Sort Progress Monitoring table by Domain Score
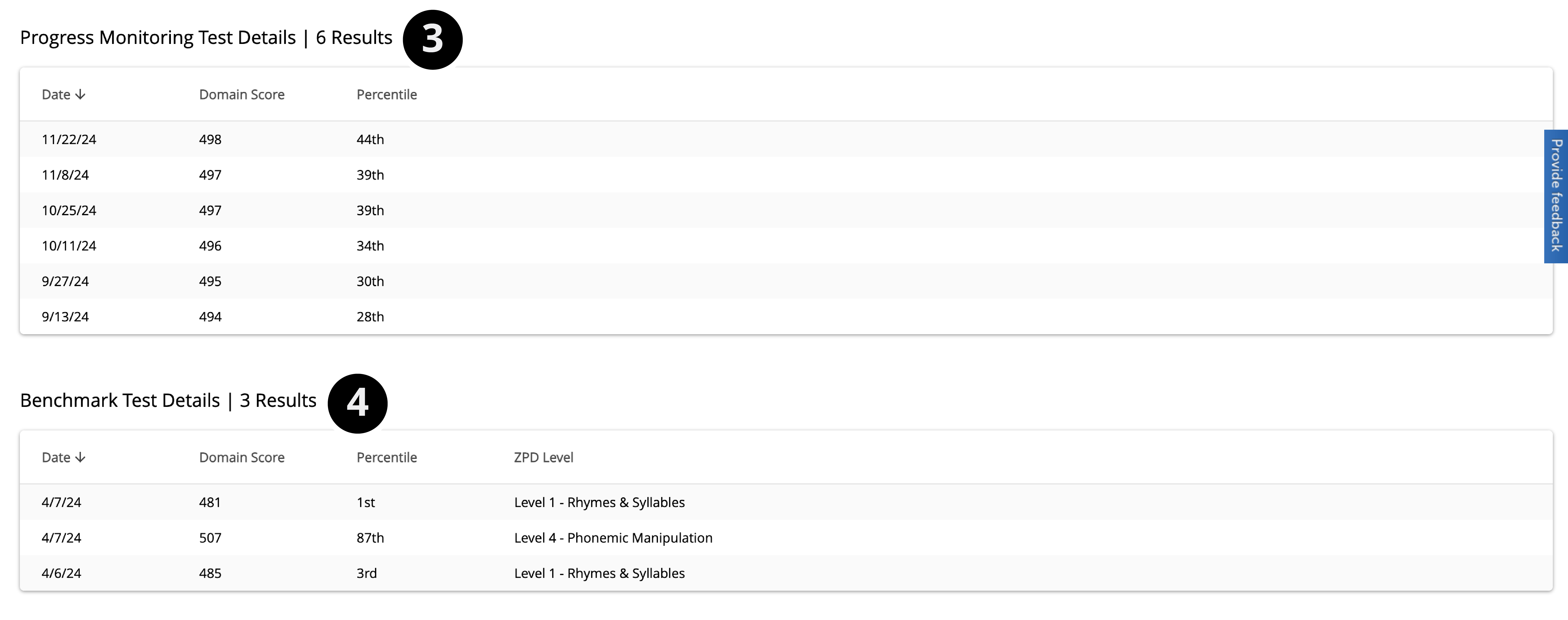Image resolution: width=1568 pixels, height=620 pixels. tap(242, 94)
